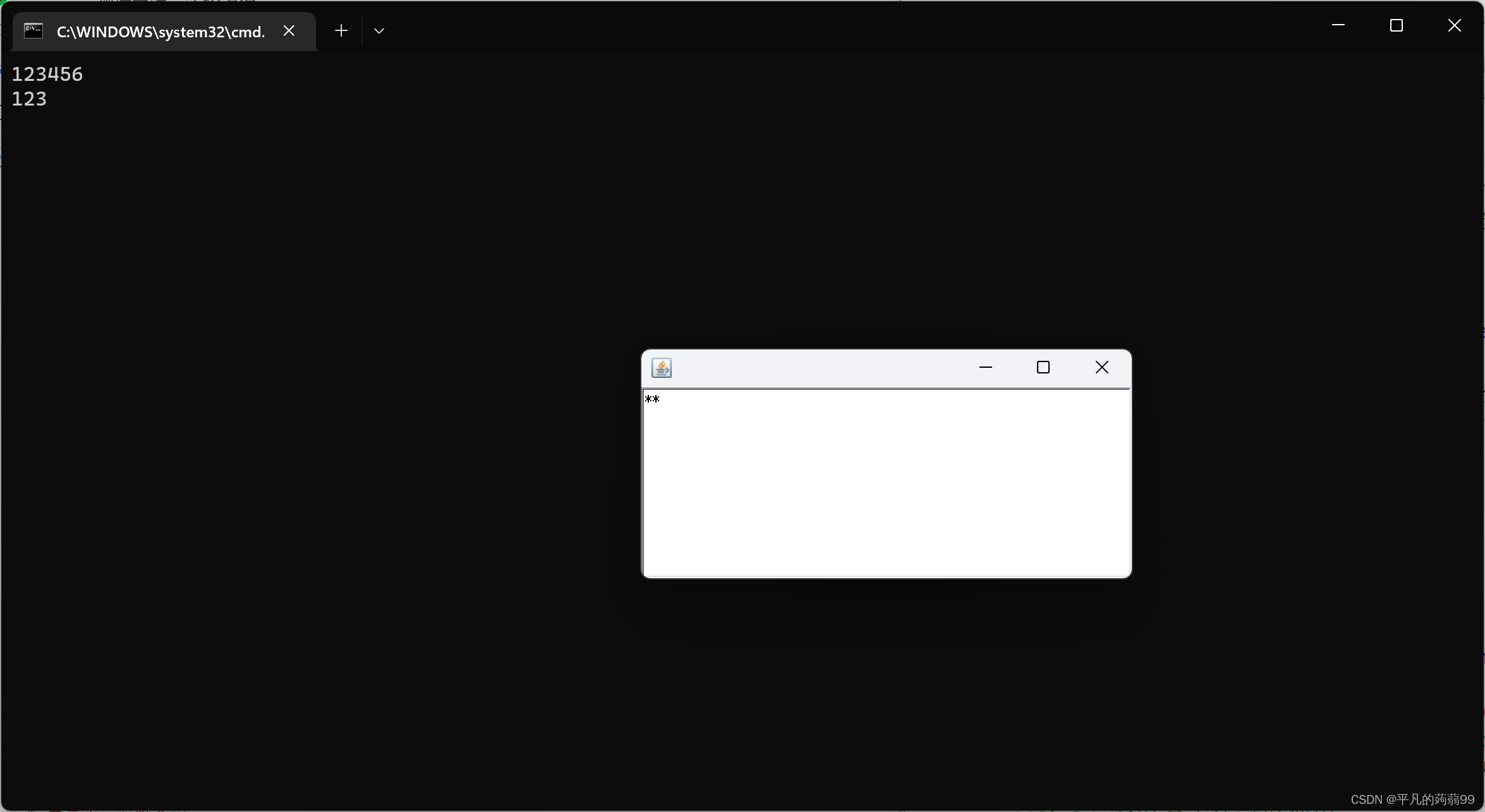1485x812 pixels.
Task: Minimize the Java application window
Action: coord(985,367)
